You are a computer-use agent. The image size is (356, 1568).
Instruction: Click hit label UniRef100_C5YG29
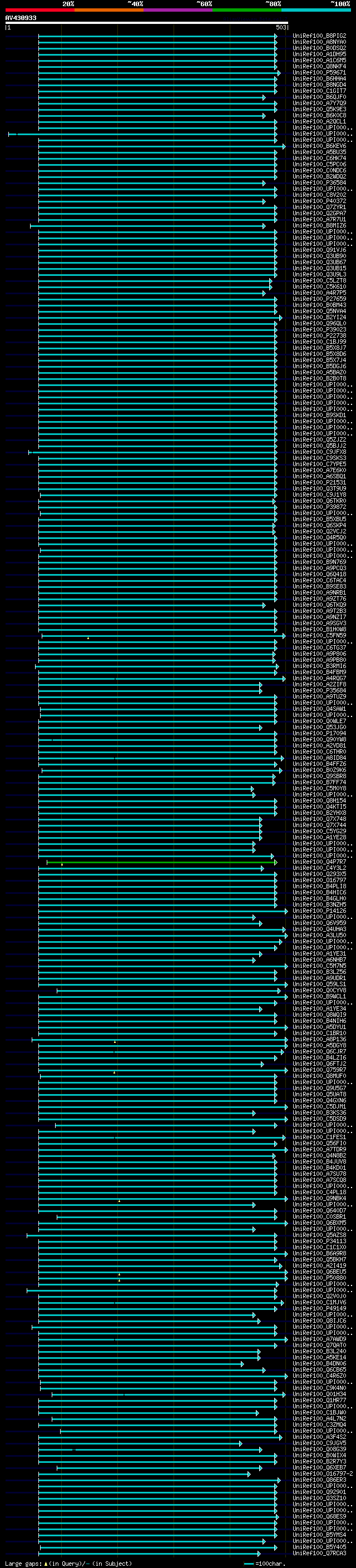319,831
